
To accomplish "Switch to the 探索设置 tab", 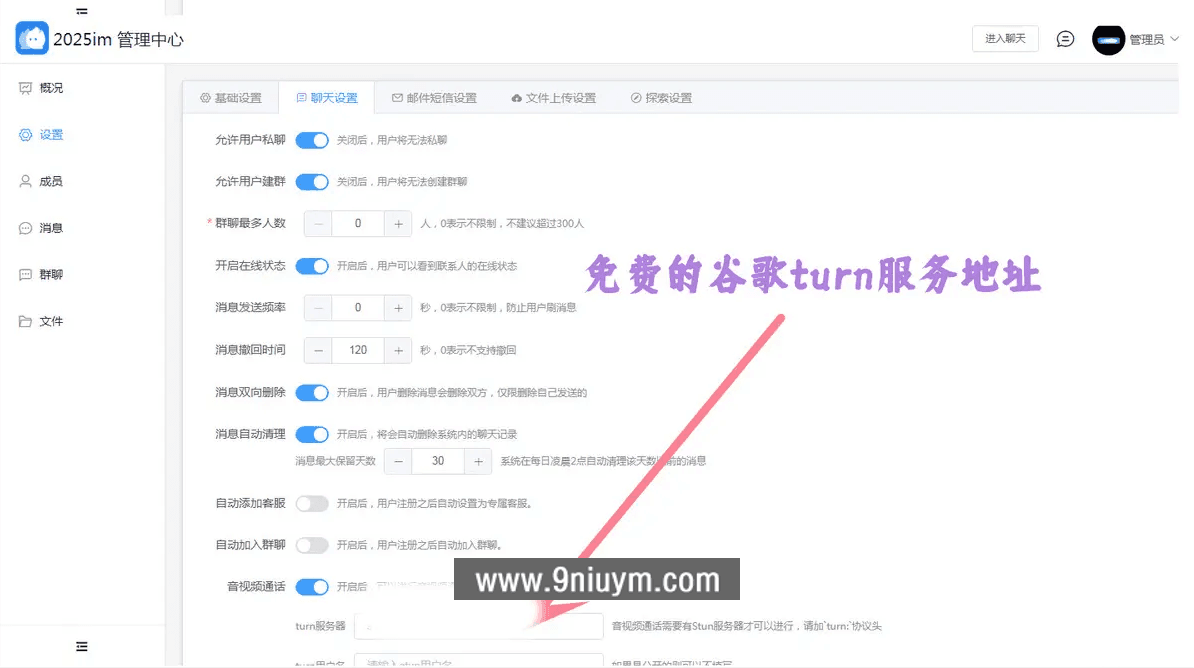I will tap(660, 97).
